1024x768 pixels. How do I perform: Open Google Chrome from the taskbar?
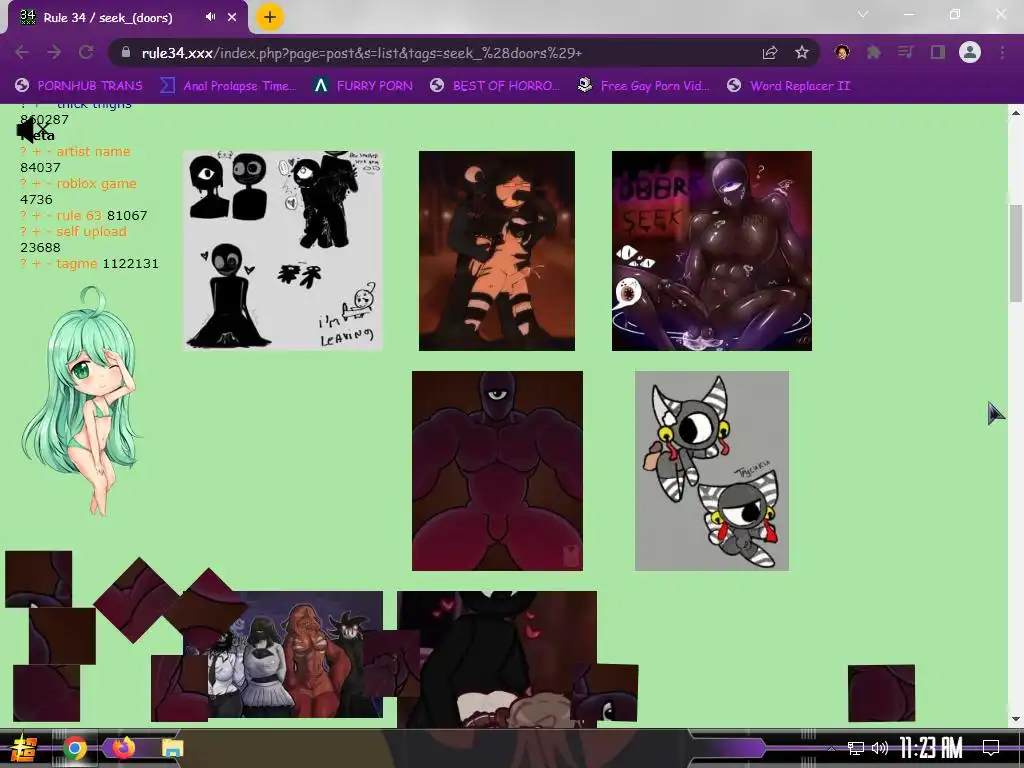(x=75, y=748)
